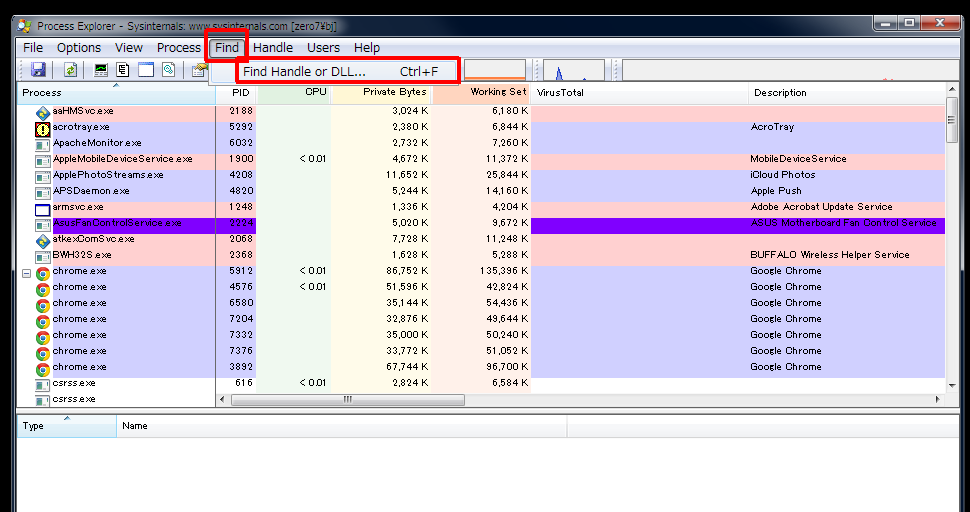The height and width of the screenshot is (512, 970).
Task: Open the Help menu
Action: [367, 48]
